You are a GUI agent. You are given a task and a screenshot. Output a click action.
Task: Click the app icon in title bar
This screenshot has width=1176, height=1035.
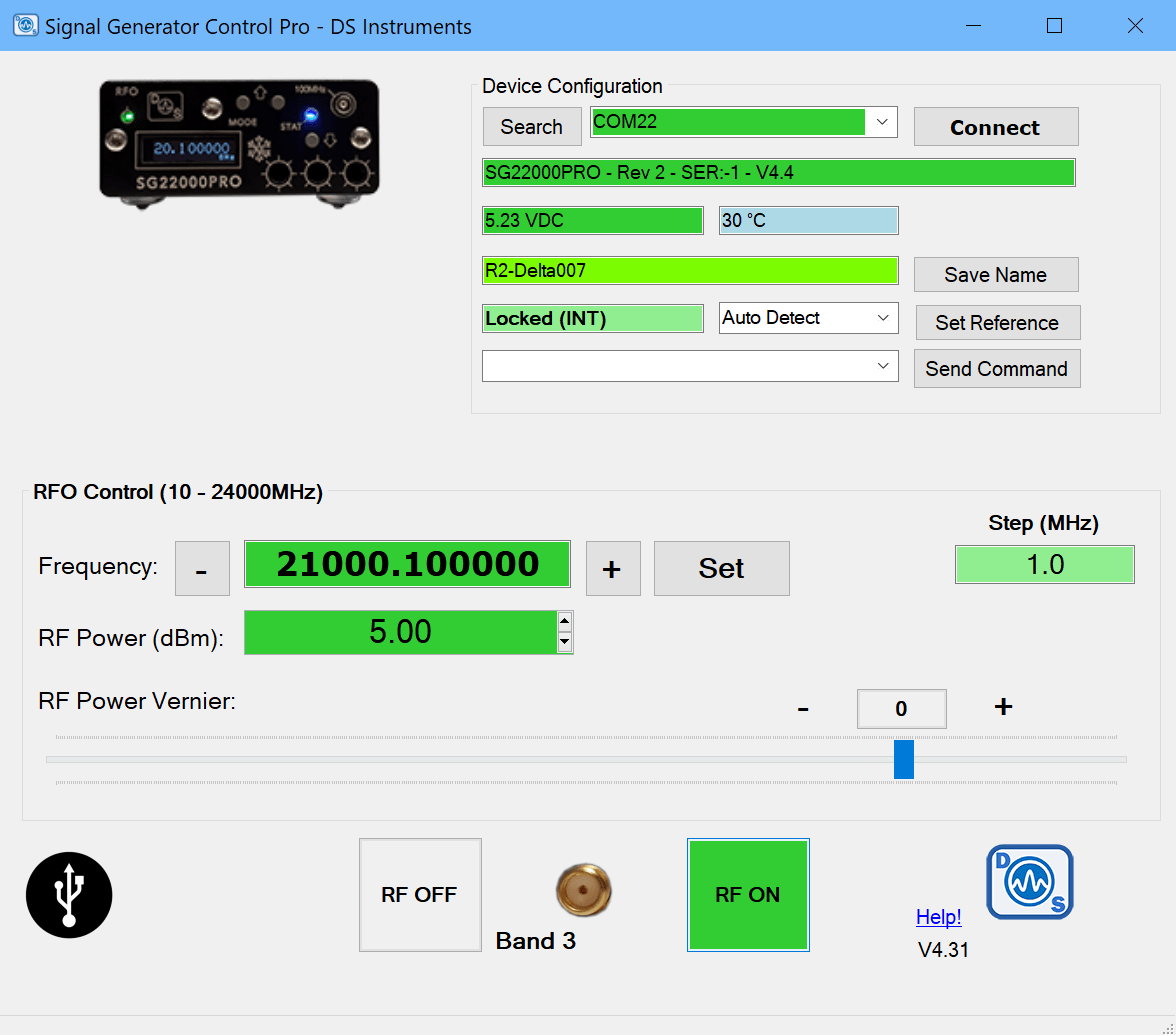pyautogui.click(x=26, y=26)
